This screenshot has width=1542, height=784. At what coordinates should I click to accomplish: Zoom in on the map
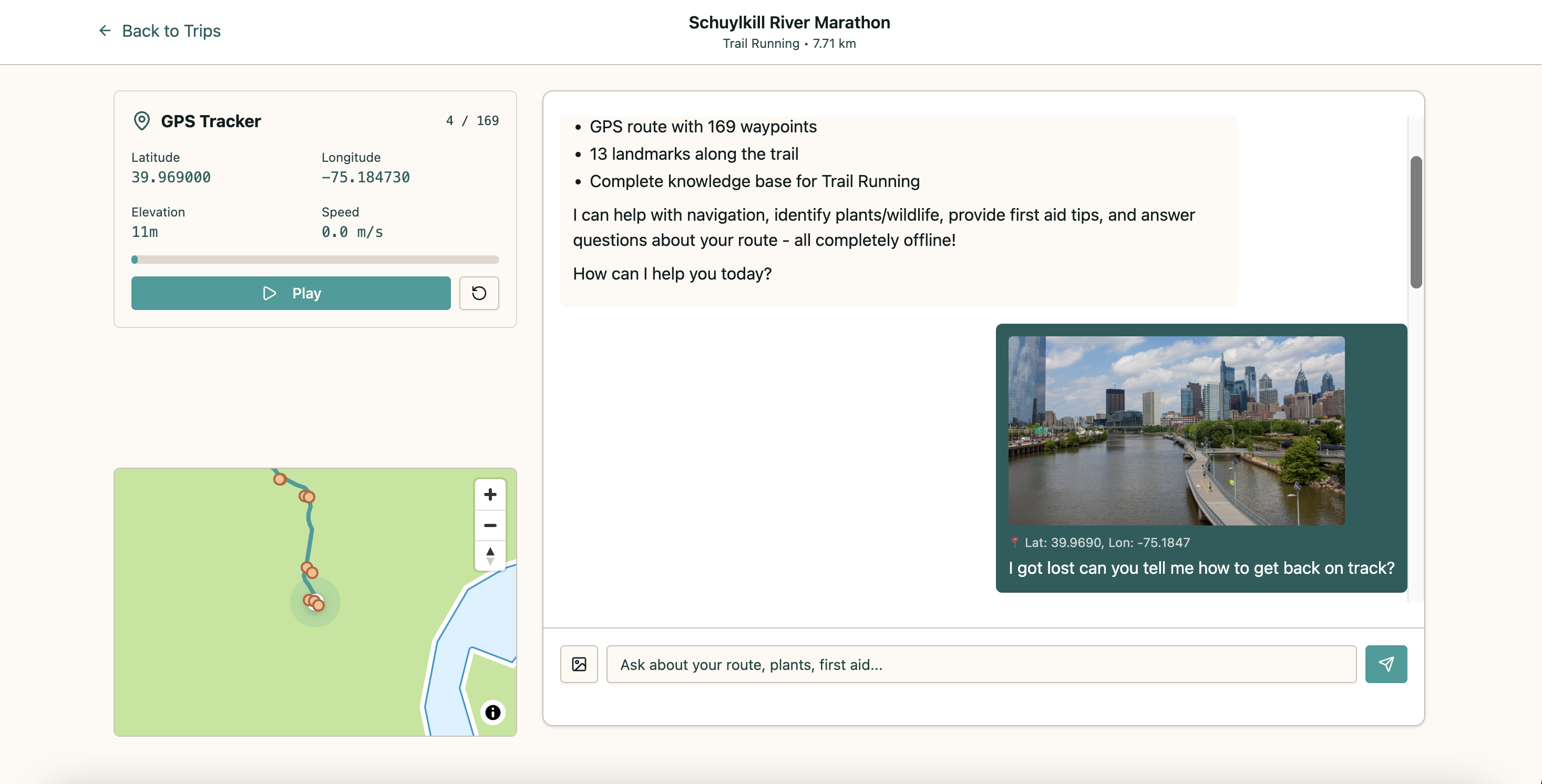[x=490, y=494]
